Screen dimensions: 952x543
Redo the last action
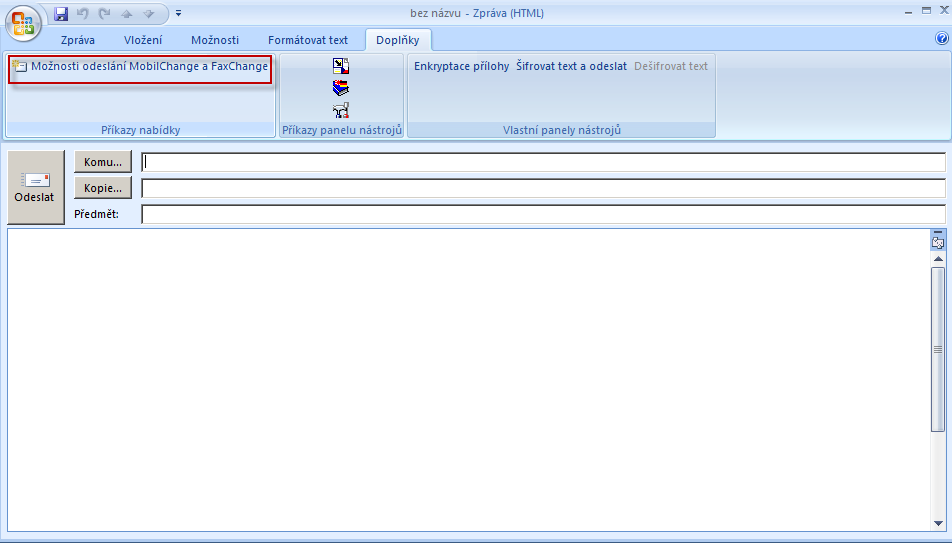104,13
